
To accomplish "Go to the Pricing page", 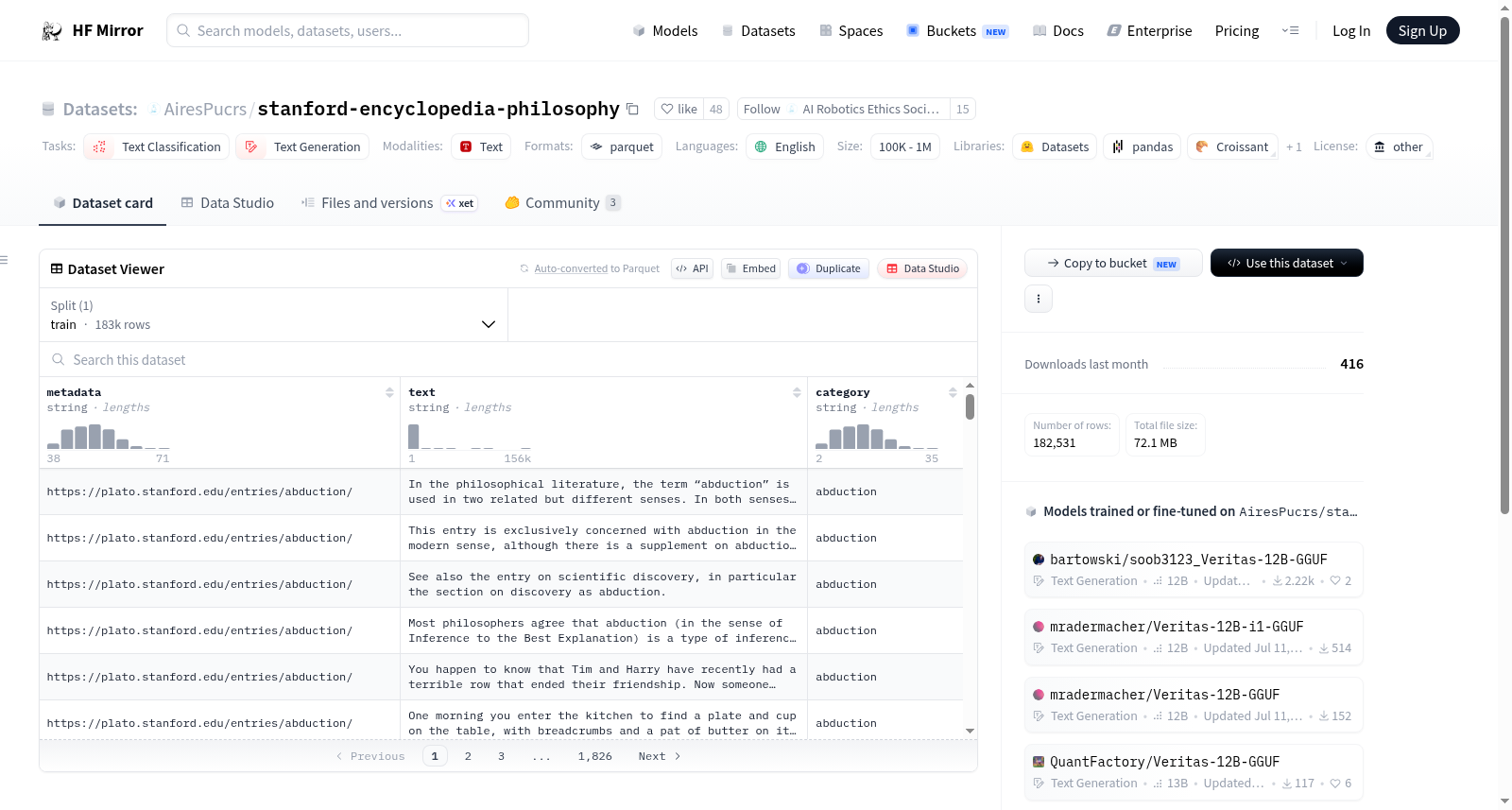I will [1237, 30].
